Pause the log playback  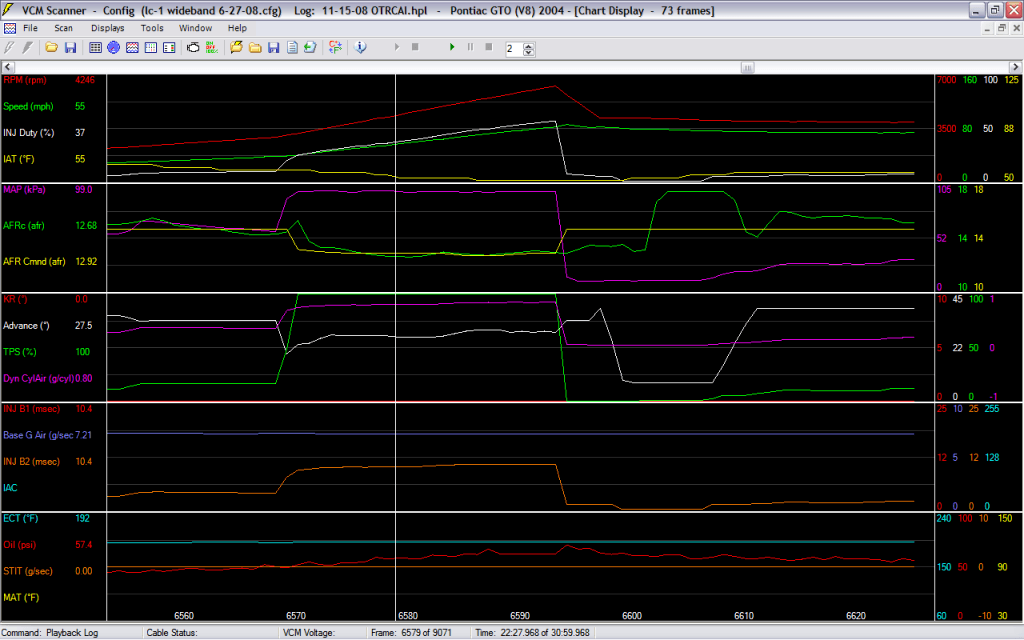[x=470, y=48]
